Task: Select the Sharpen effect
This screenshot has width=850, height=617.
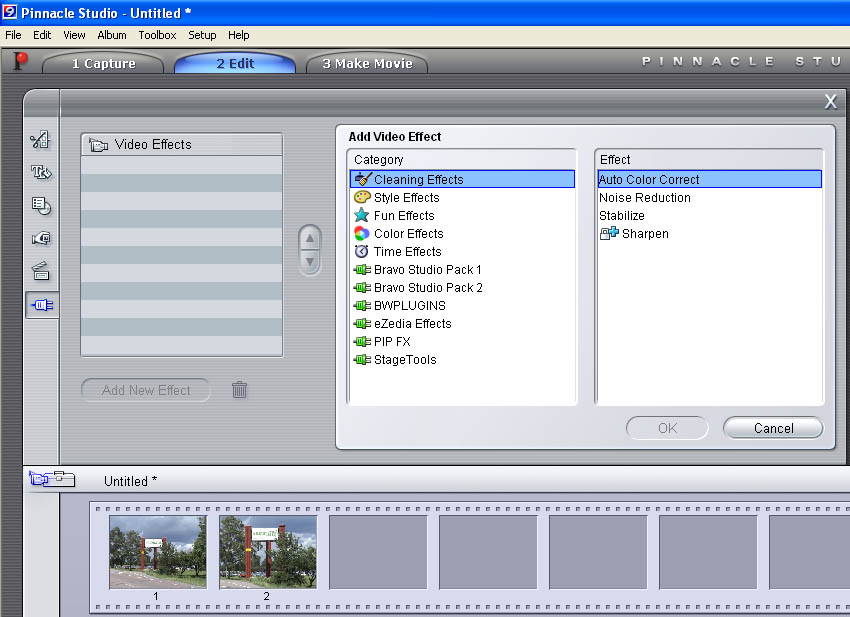Action: pyautogui.click(x=710, y=233)
